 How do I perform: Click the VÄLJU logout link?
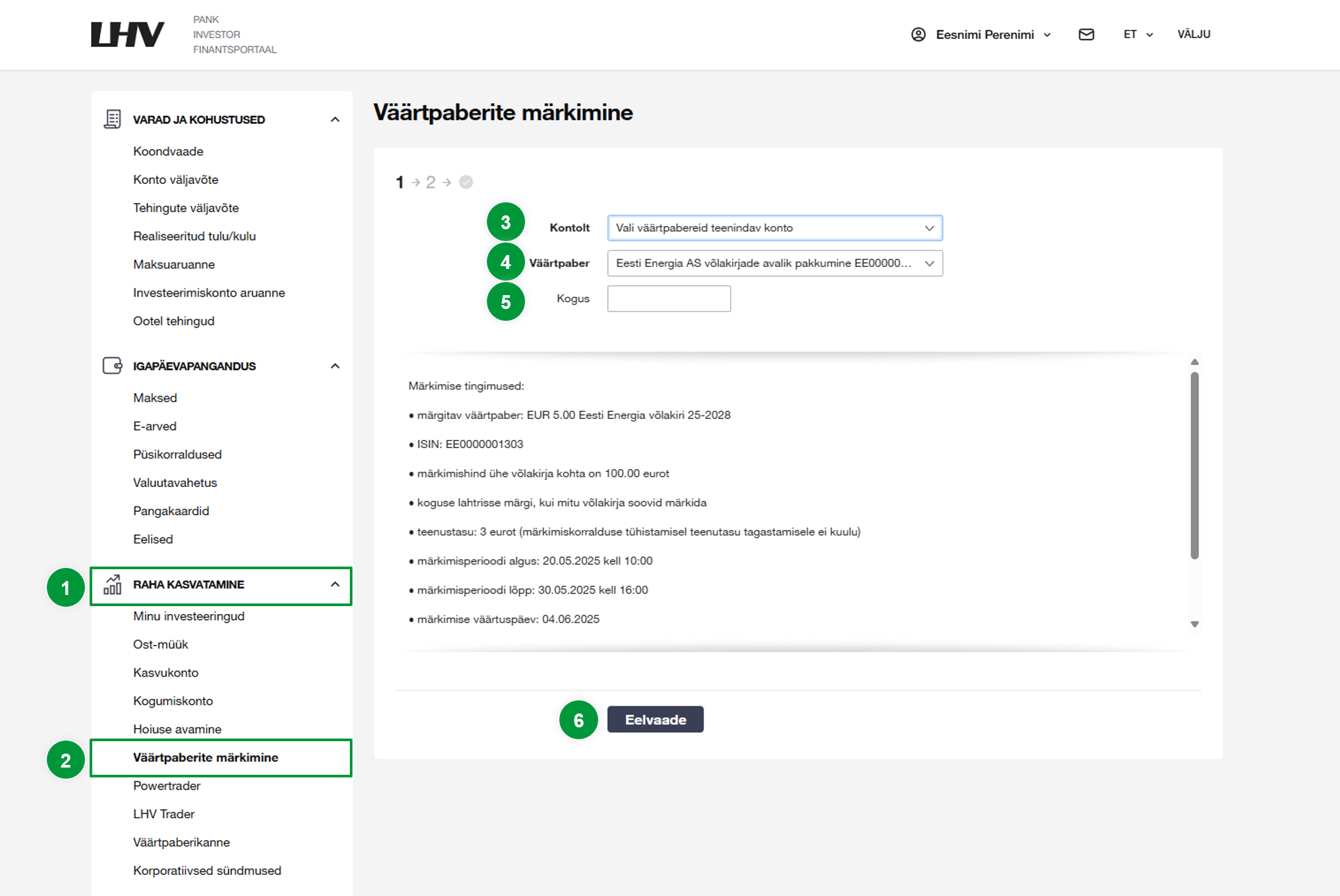pos(1194,34)
